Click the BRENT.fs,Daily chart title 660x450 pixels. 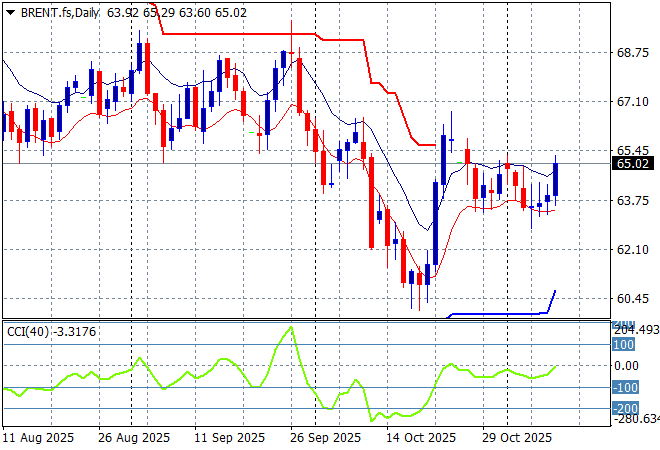[x=62, y=10]
